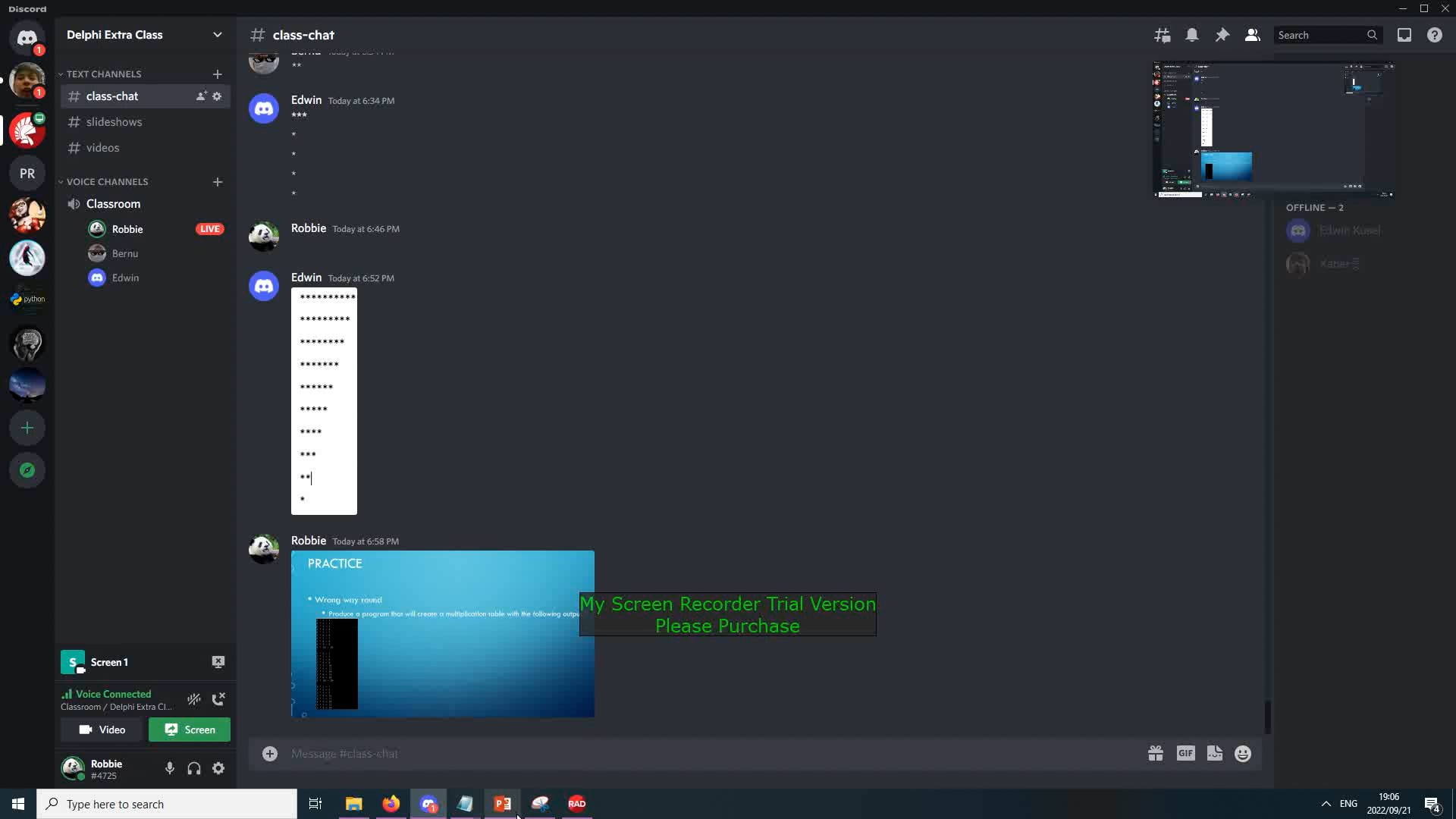Explore public servers compass icon
Viewport: 1456px width, 819px height.
click(x=27, y=471)
